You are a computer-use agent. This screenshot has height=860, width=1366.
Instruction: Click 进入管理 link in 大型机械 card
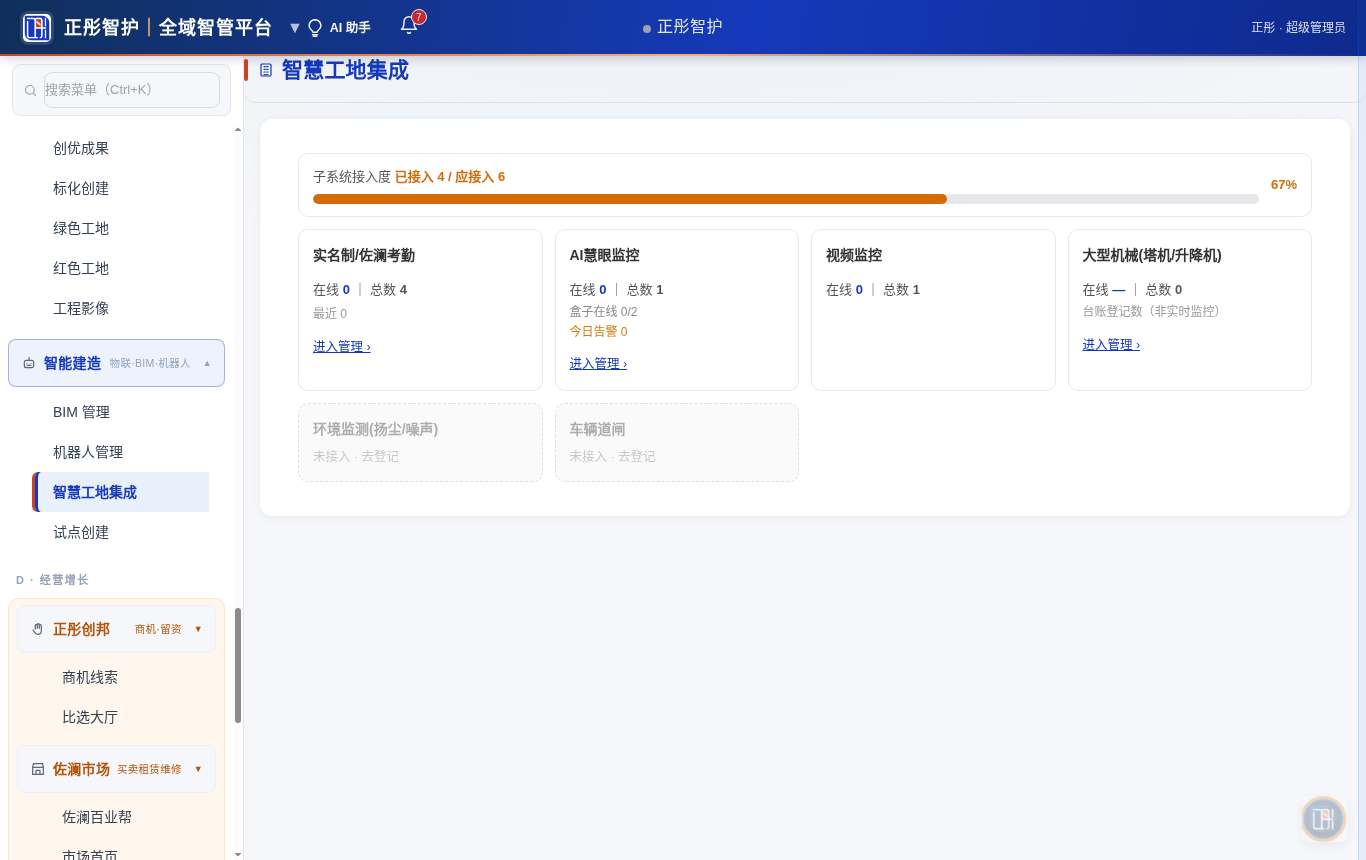tap(1111, 344)
